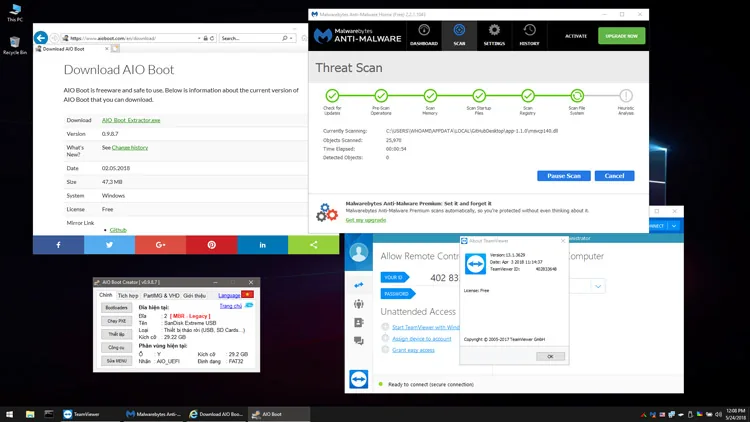Switch to Tích hợp tab in AIO Boot
The width and height of the screenshot is (750, 422).
(x=128, y=296)
